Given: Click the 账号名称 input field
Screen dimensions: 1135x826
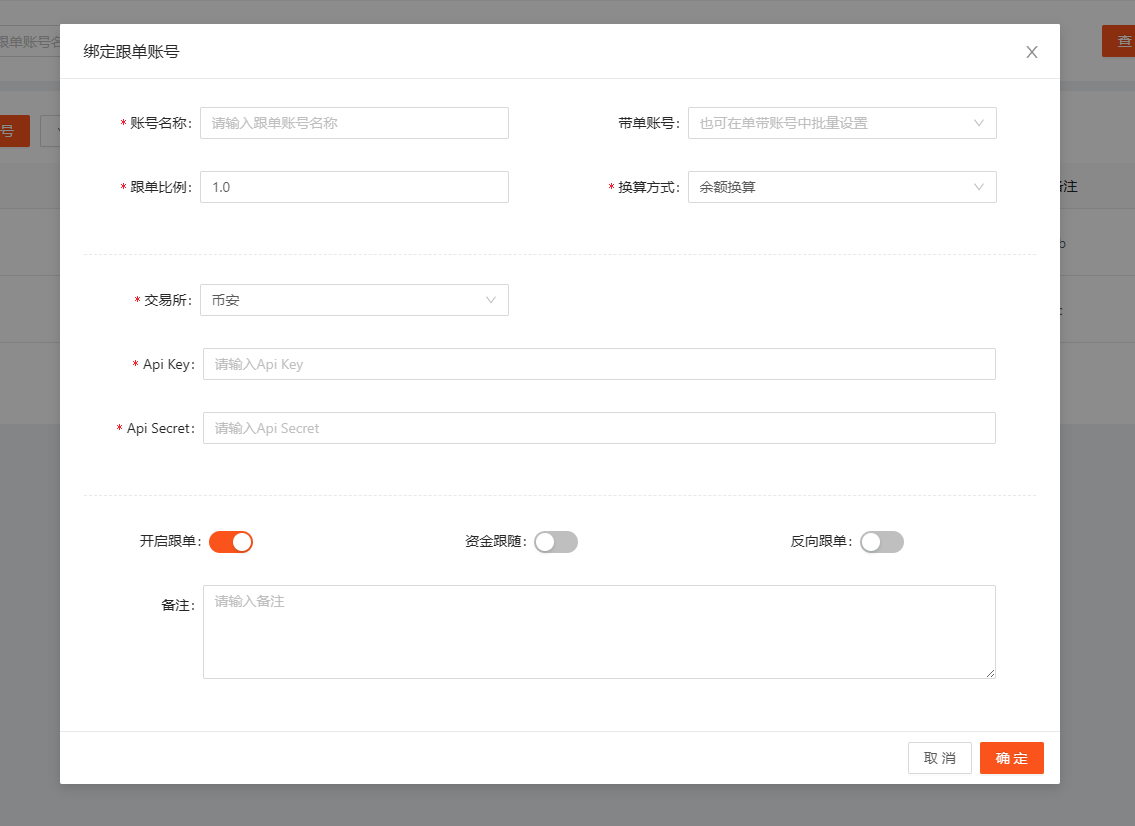Looking at the screenshot, I should point(354,123).
